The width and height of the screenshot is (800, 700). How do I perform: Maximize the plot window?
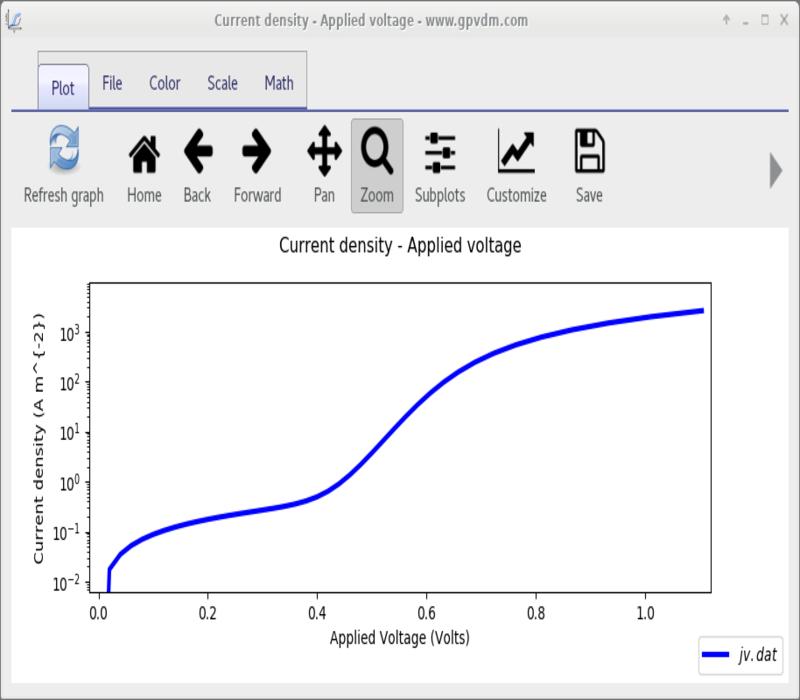click(765, 20)
